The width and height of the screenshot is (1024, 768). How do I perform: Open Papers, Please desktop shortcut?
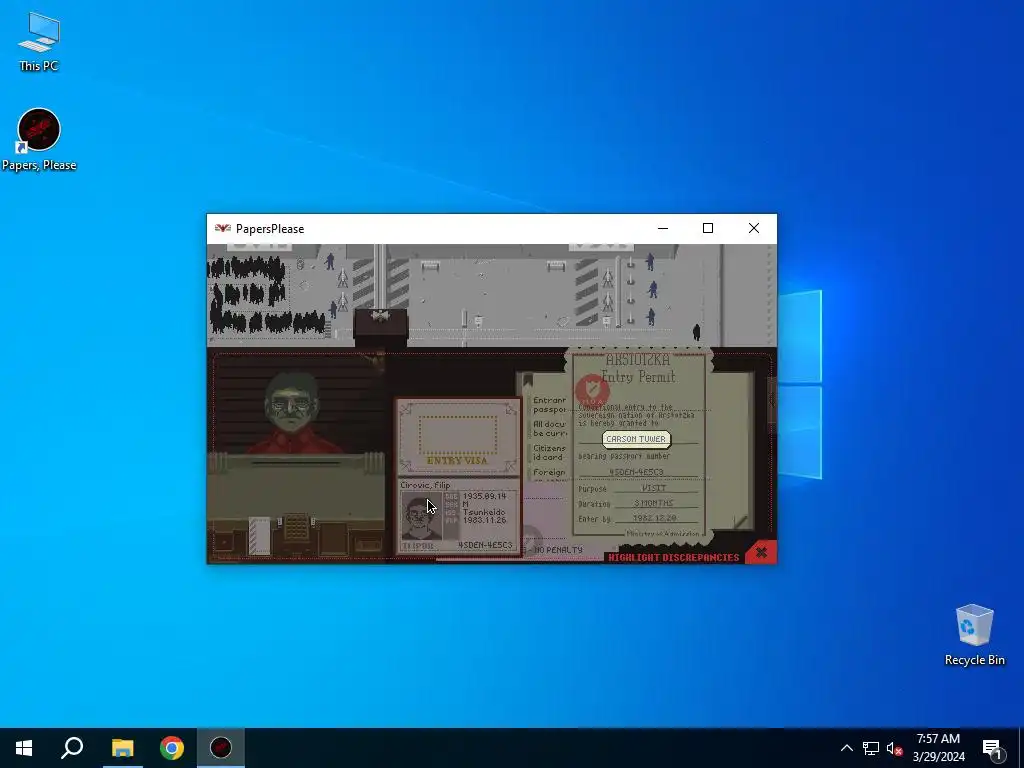pos(39,140)
